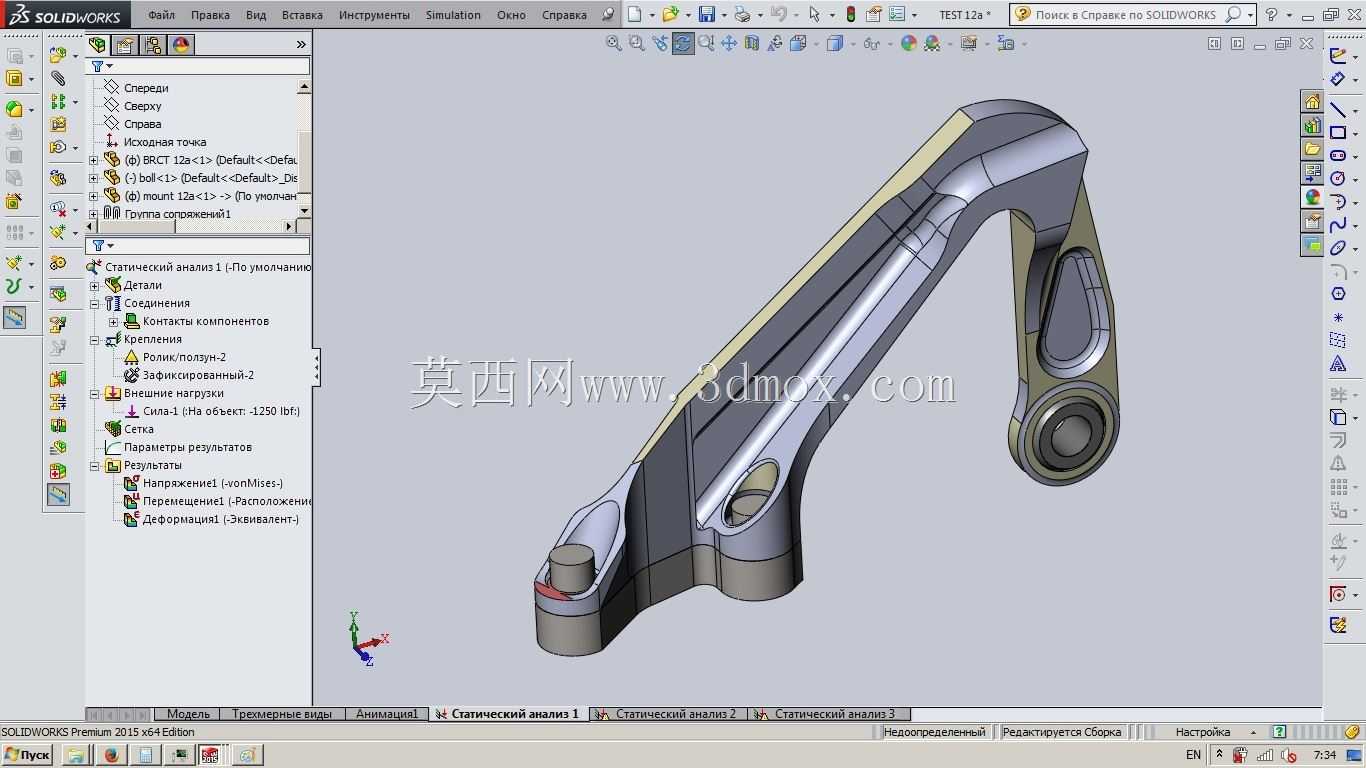Click the Zoom to Area icon

click(x=636, y=43)
